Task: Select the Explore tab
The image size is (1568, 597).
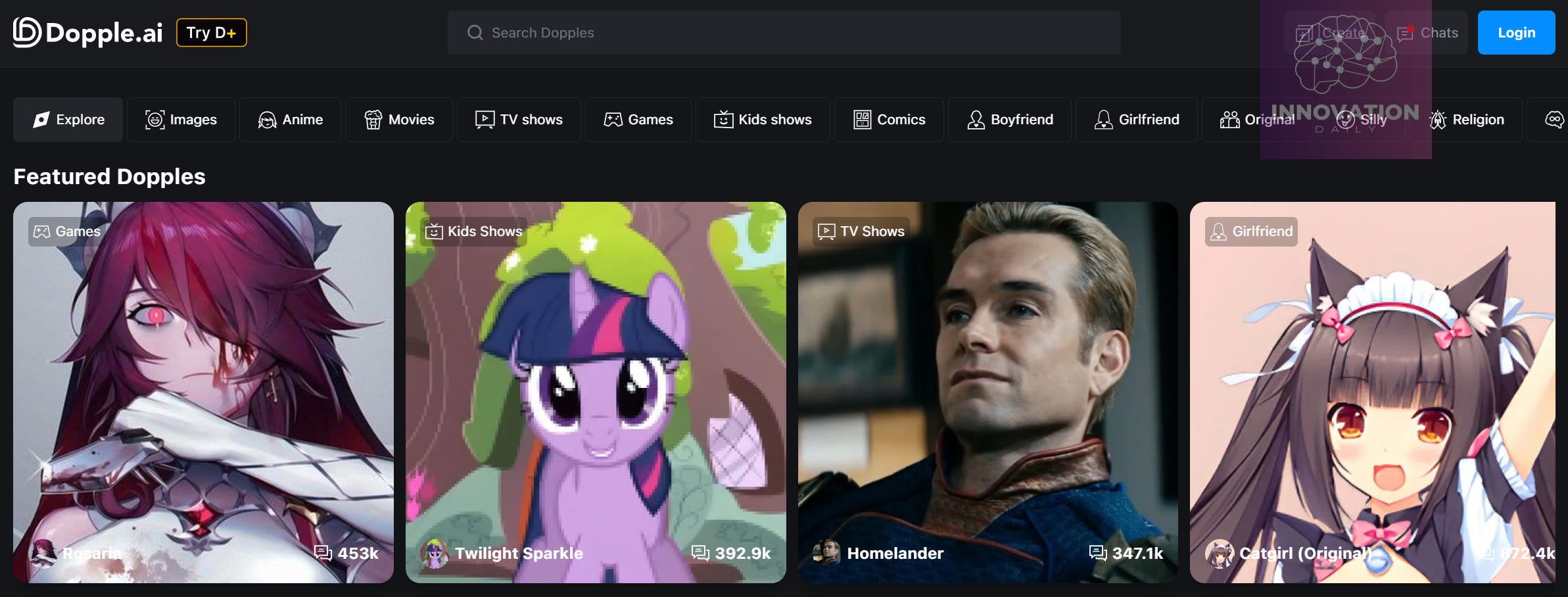Action: point(68,120)
